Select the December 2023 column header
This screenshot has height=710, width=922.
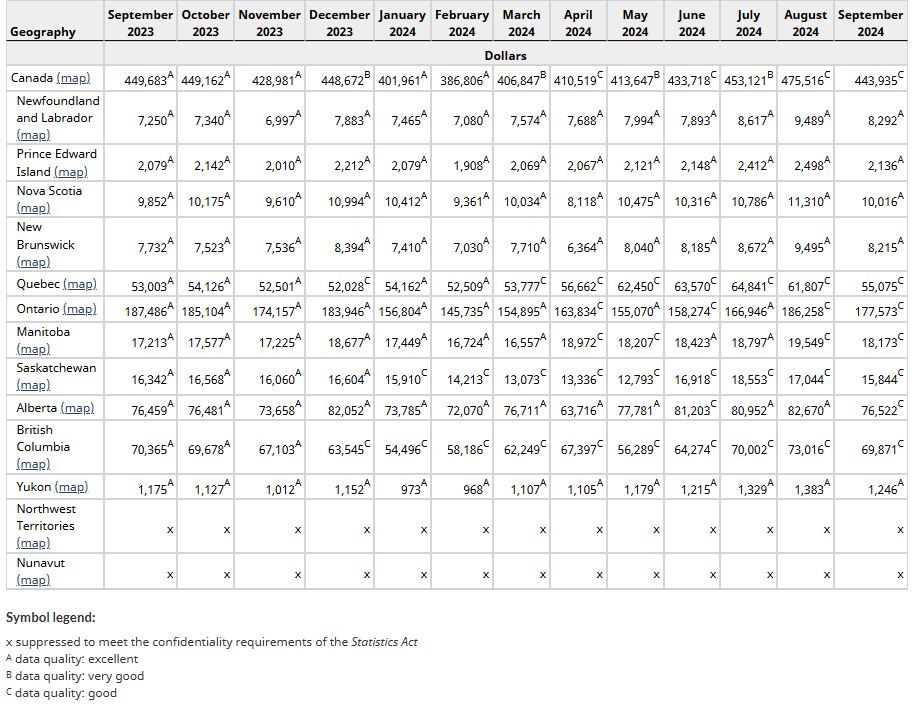tap(339, 23)
